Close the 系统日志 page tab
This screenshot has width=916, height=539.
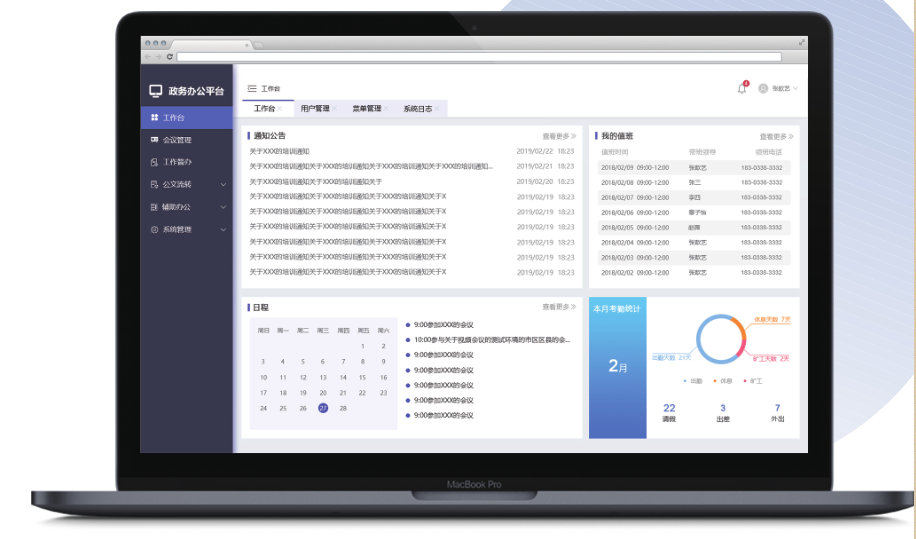point(437,109)
